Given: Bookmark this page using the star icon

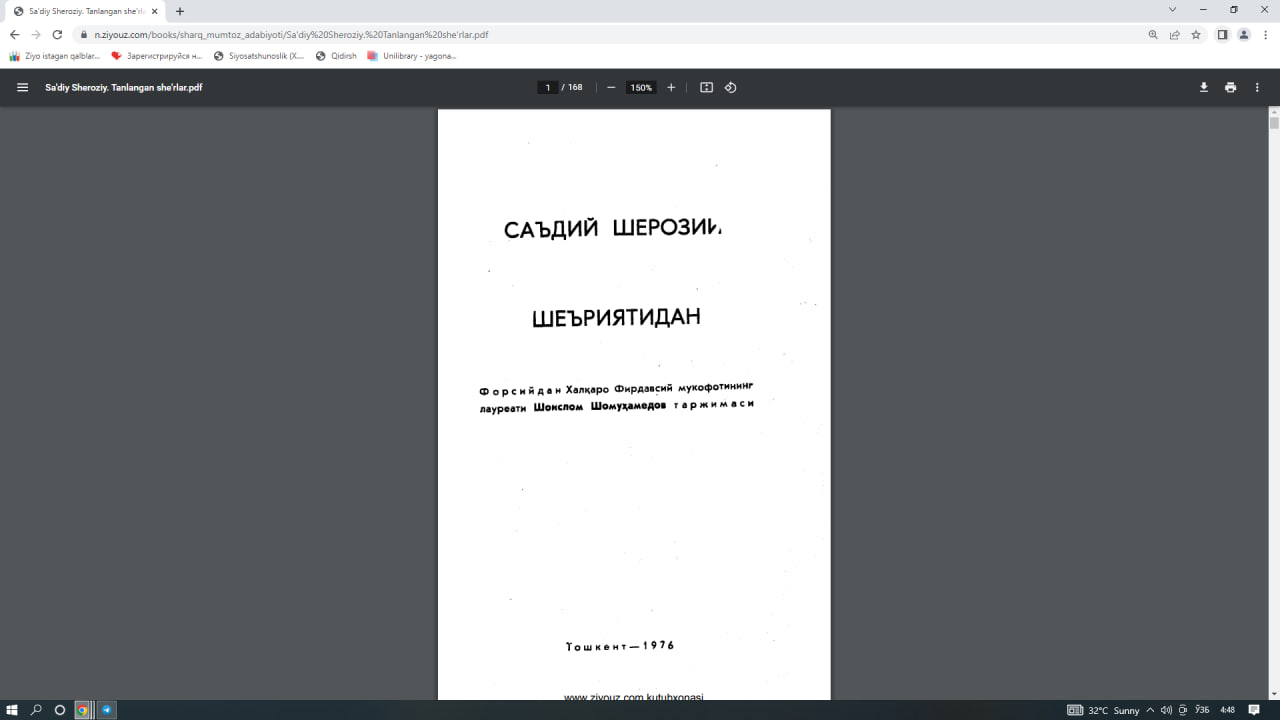Looking at the screenshot, I should point(1196,33).
